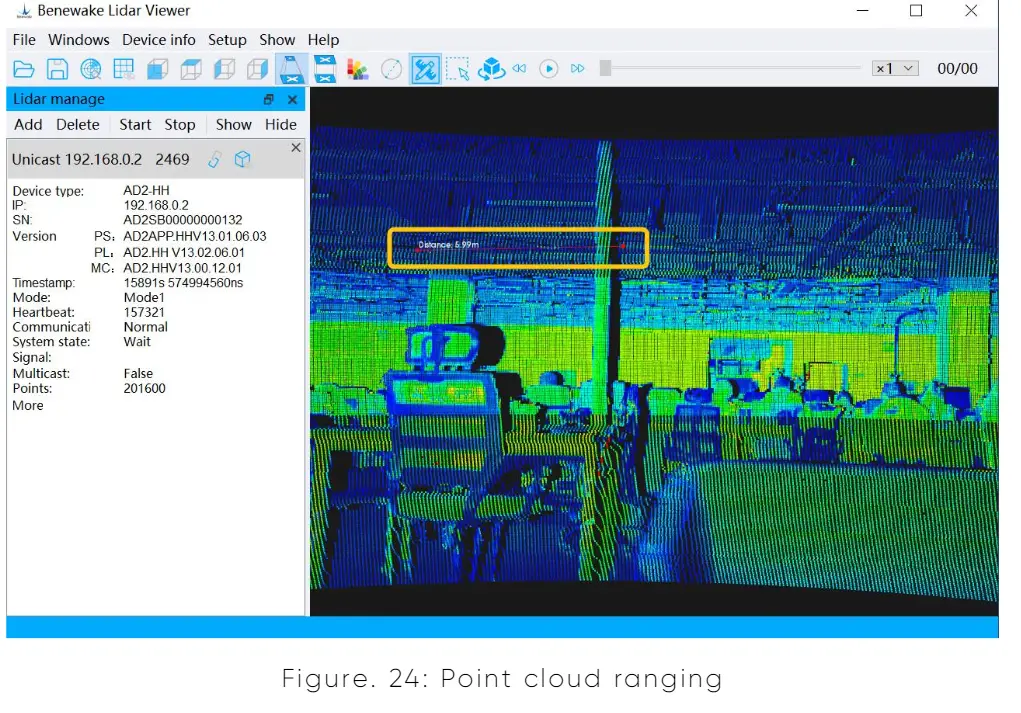Click the SN value AD2SB00000000132

[183, 220]
